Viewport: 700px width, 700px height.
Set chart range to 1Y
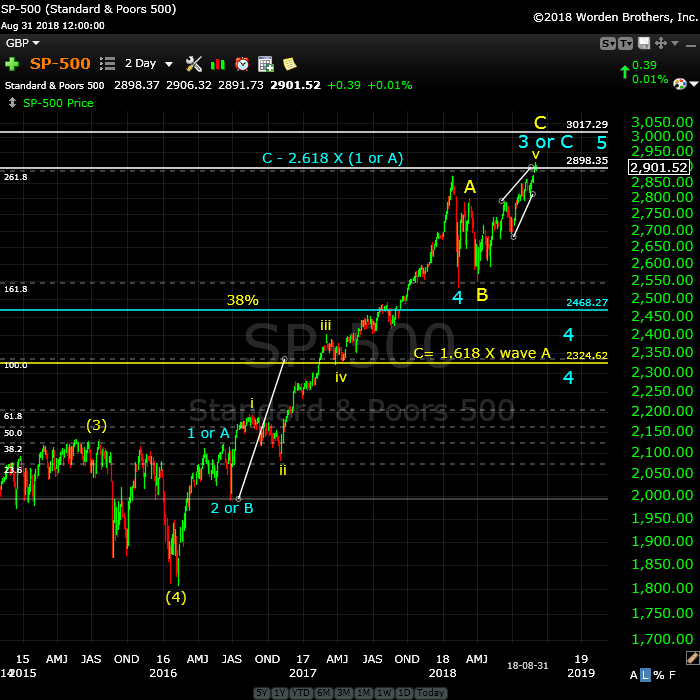(280, 693)
